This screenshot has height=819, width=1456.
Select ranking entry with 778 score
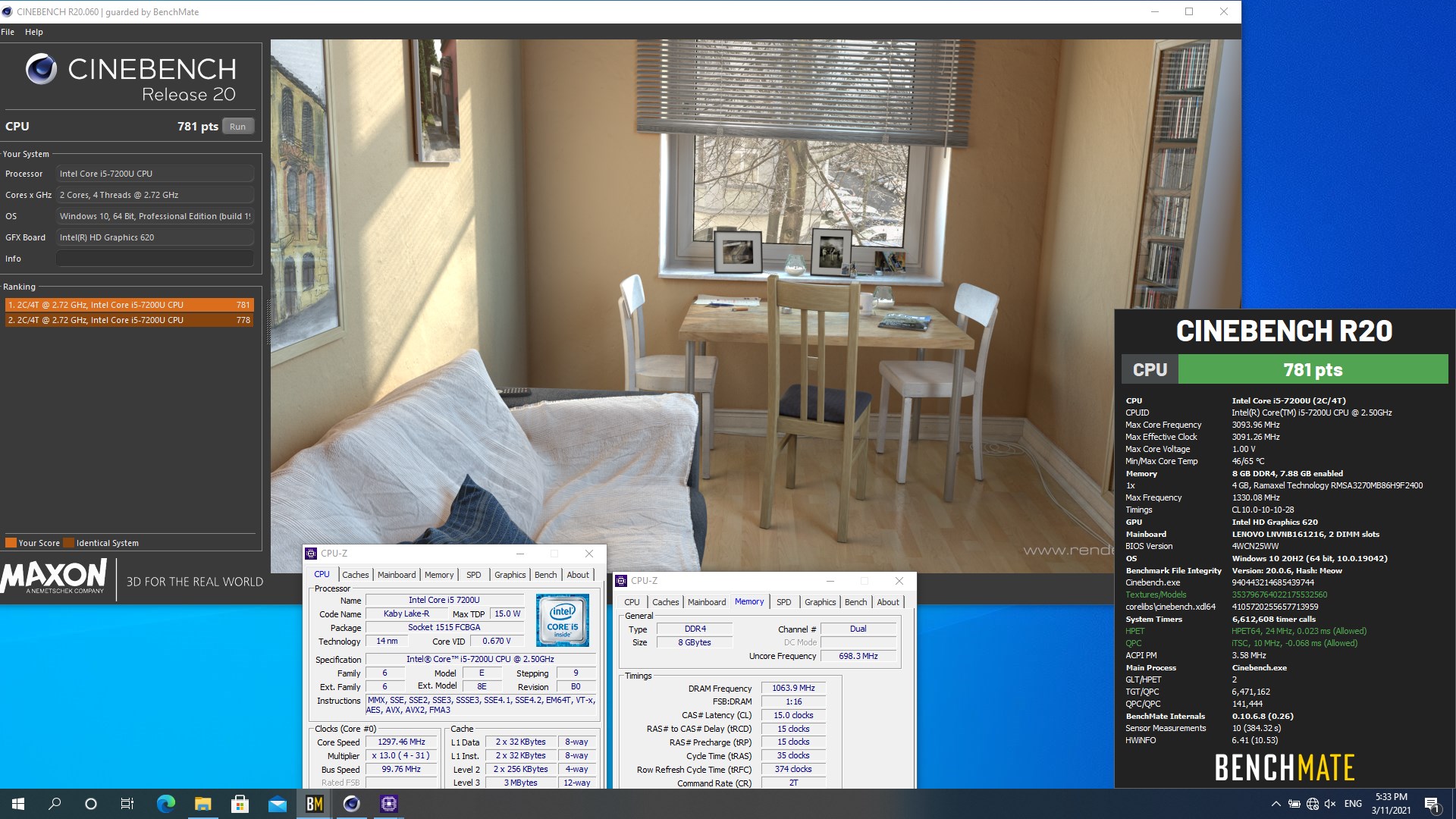129,320
